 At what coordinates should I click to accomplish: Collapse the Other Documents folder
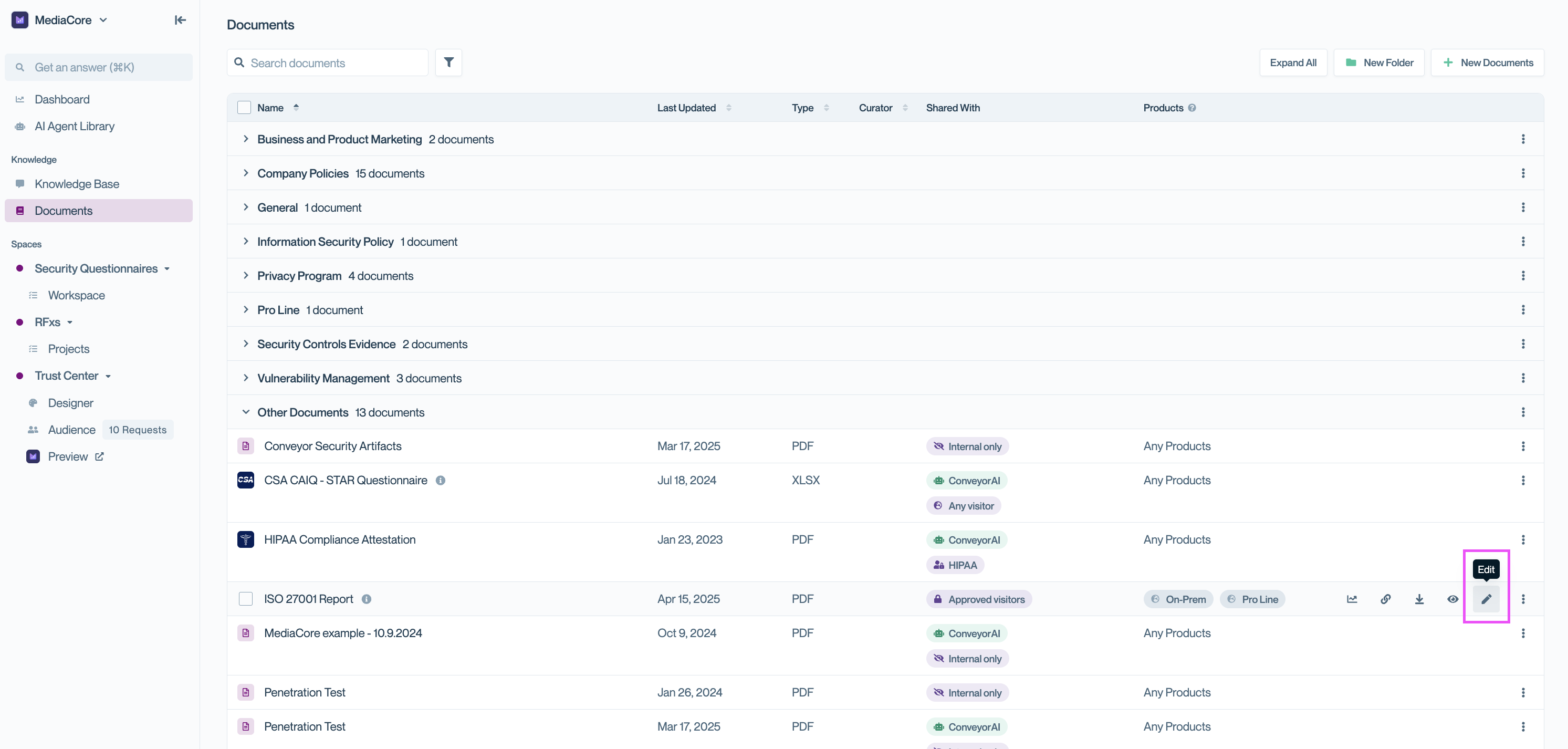pos(245,412)
